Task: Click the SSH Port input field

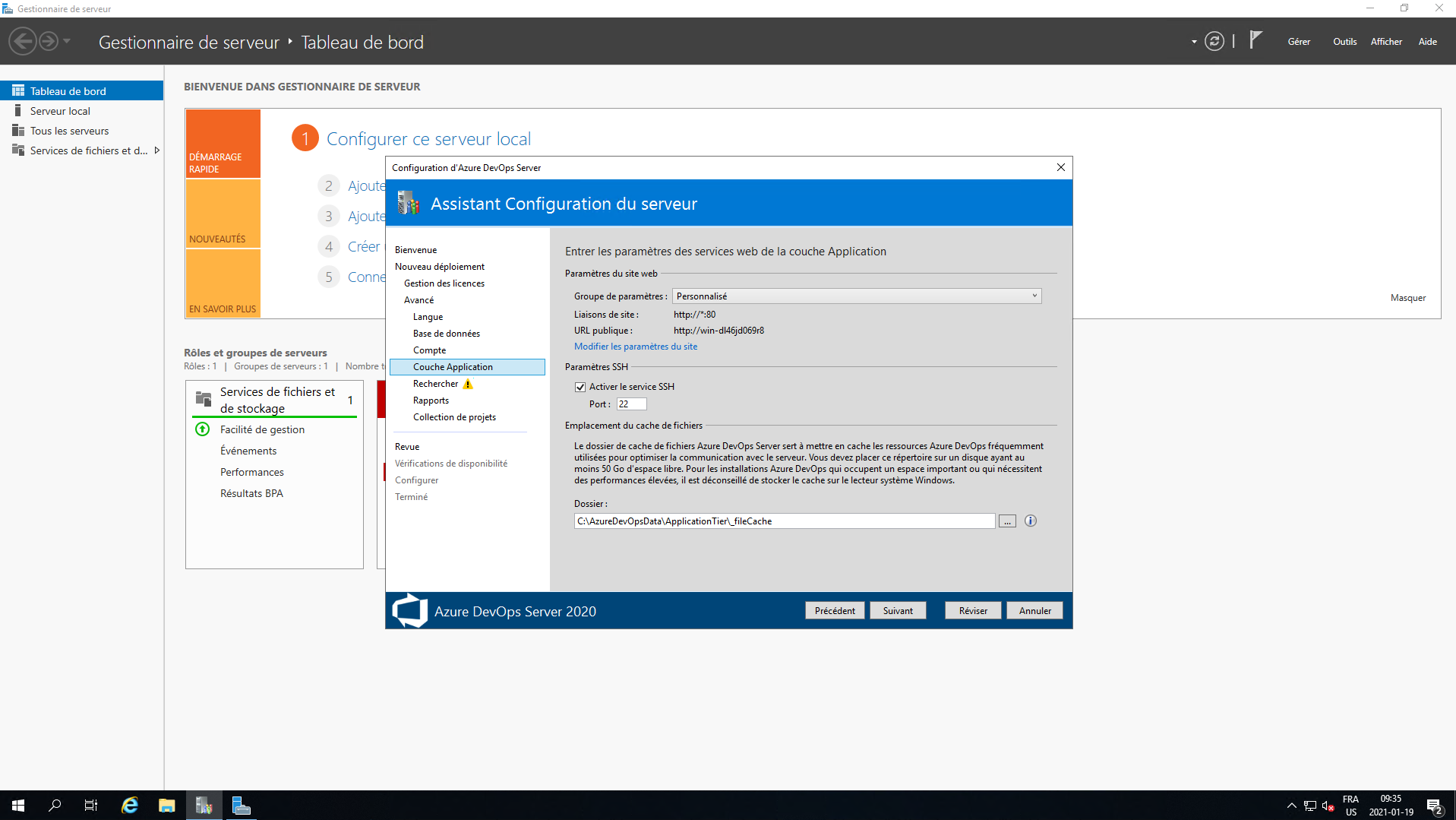Action: pos(630,404)
